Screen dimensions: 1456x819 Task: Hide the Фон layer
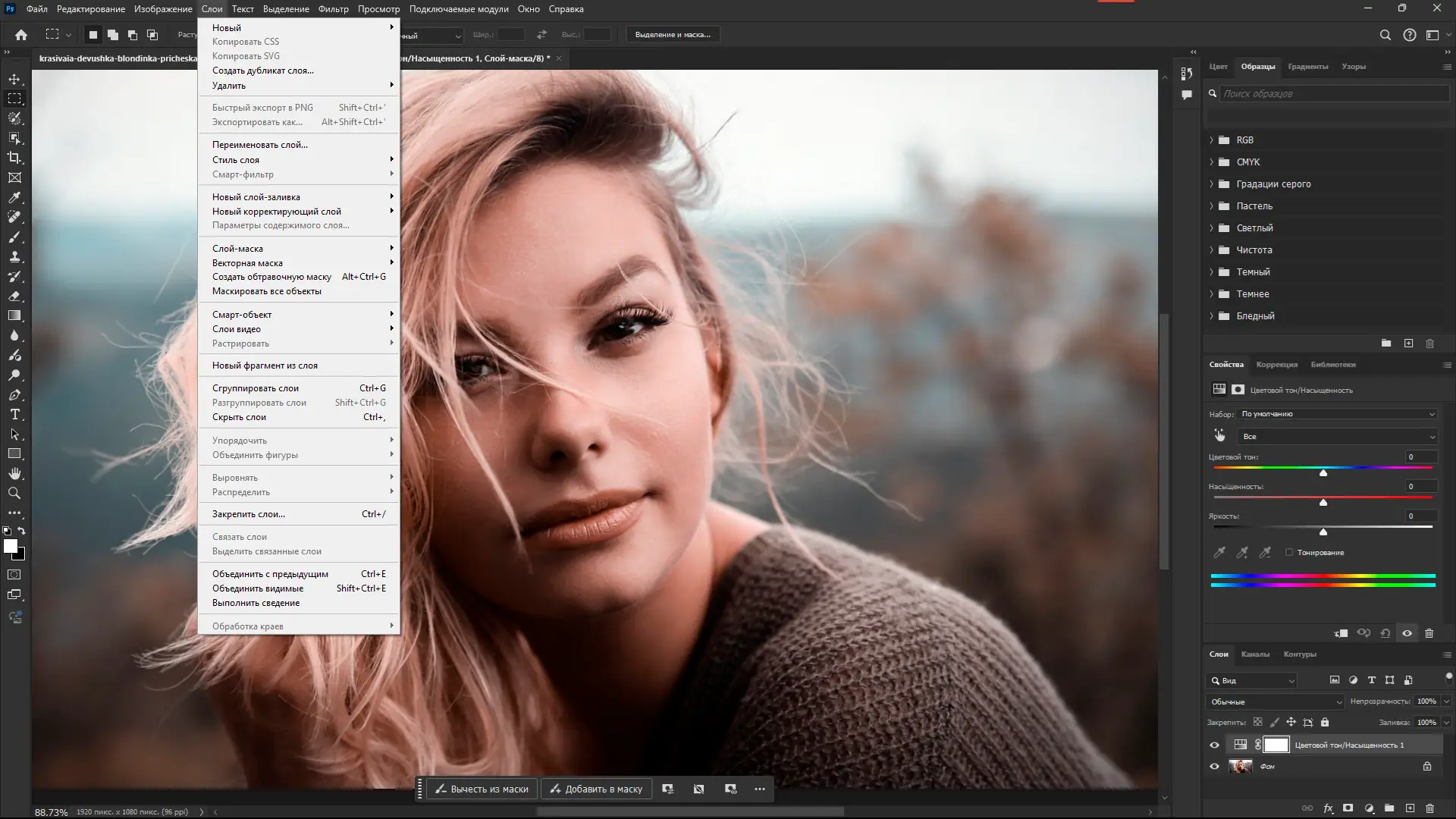(1214, 767)
